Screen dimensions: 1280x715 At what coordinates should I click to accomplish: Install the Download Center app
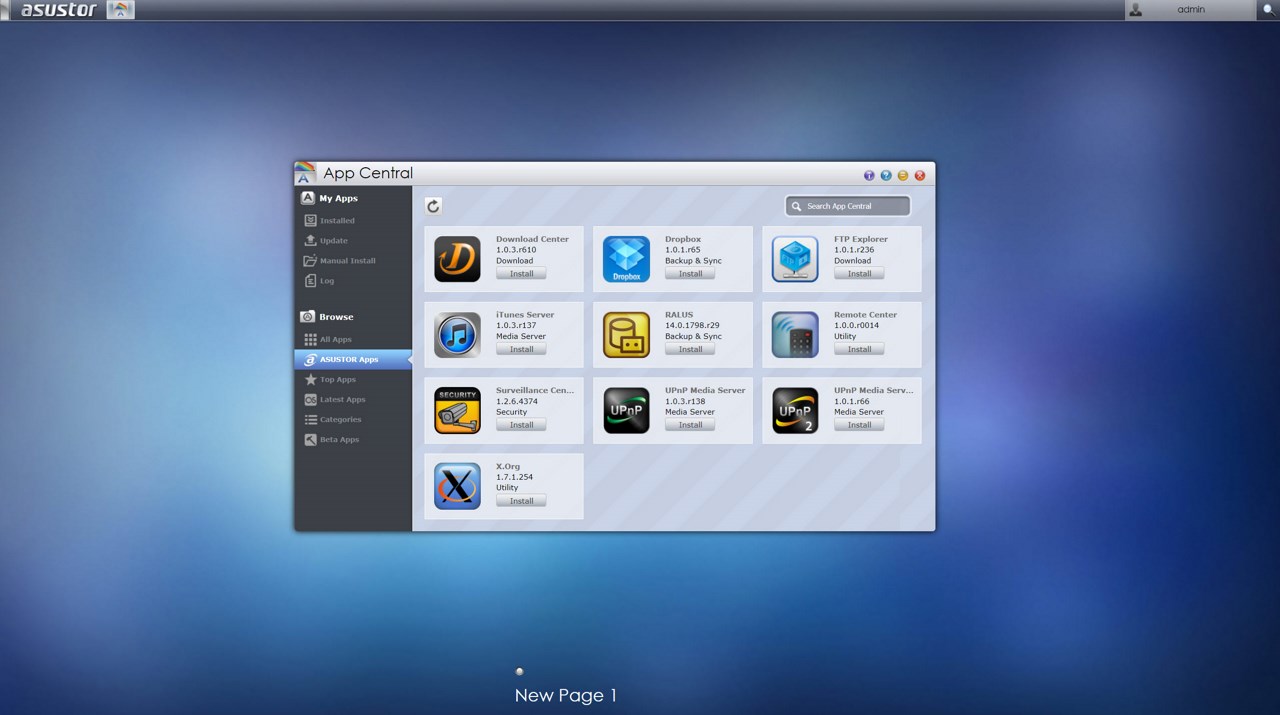click(x=521, y=274)
